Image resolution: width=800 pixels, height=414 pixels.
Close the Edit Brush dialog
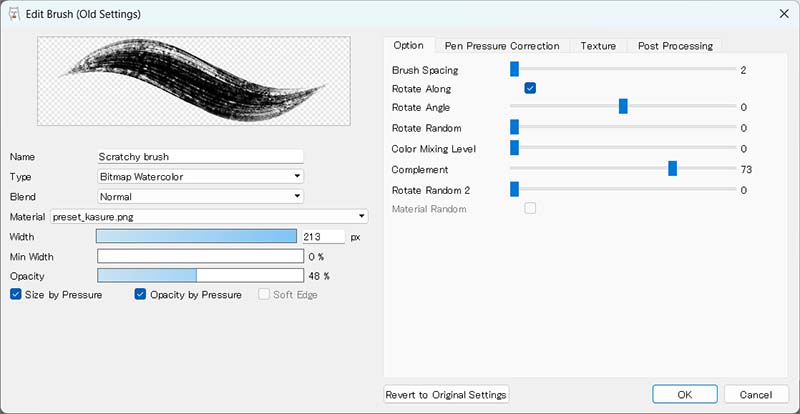[x=784, y=14]
